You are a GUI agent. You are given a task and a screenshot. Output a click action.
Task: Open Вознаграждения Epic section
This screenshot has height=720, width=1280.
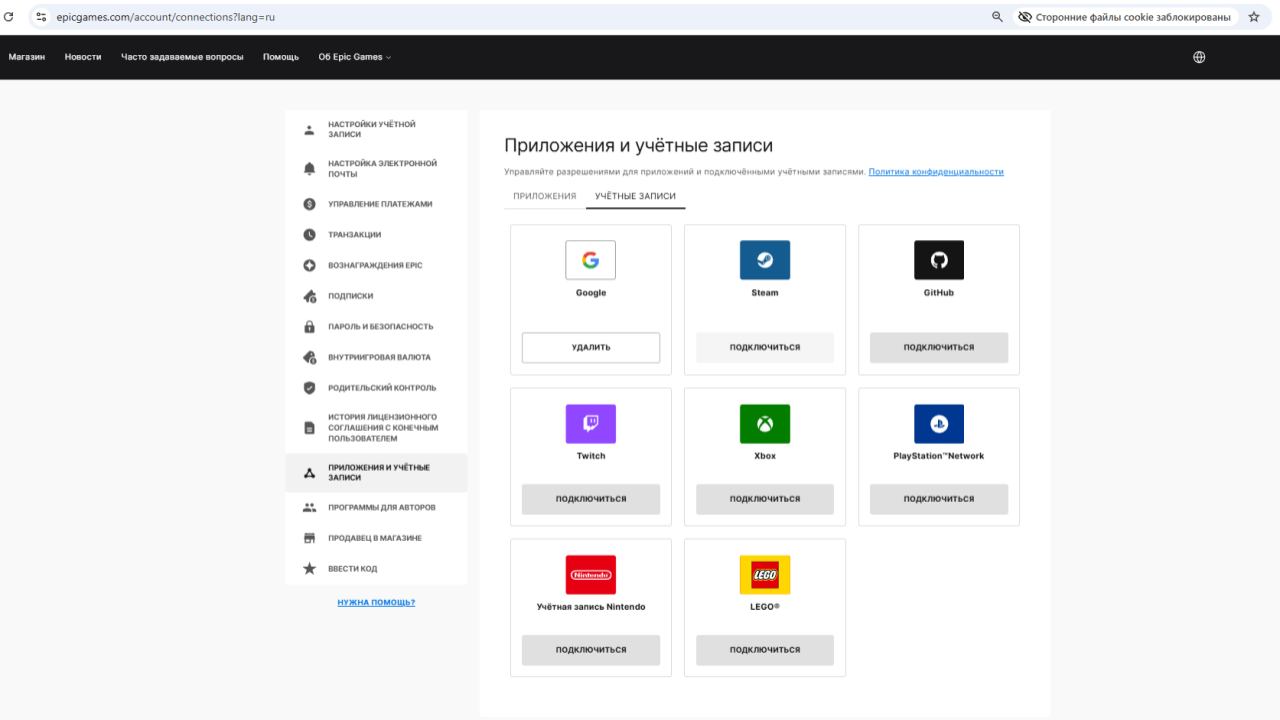[x=376, y=266]
